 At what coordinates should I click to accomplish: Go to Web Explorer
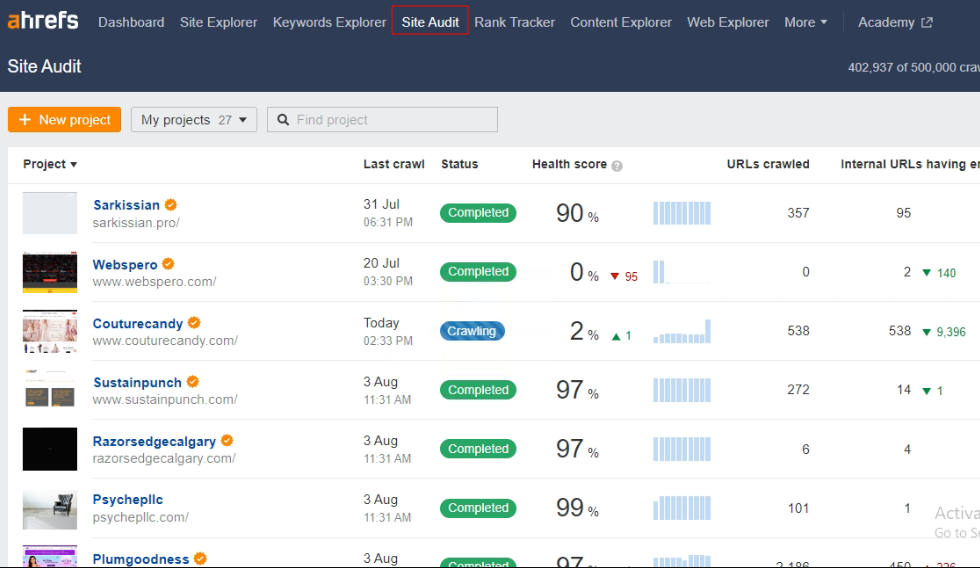(728, 22)
